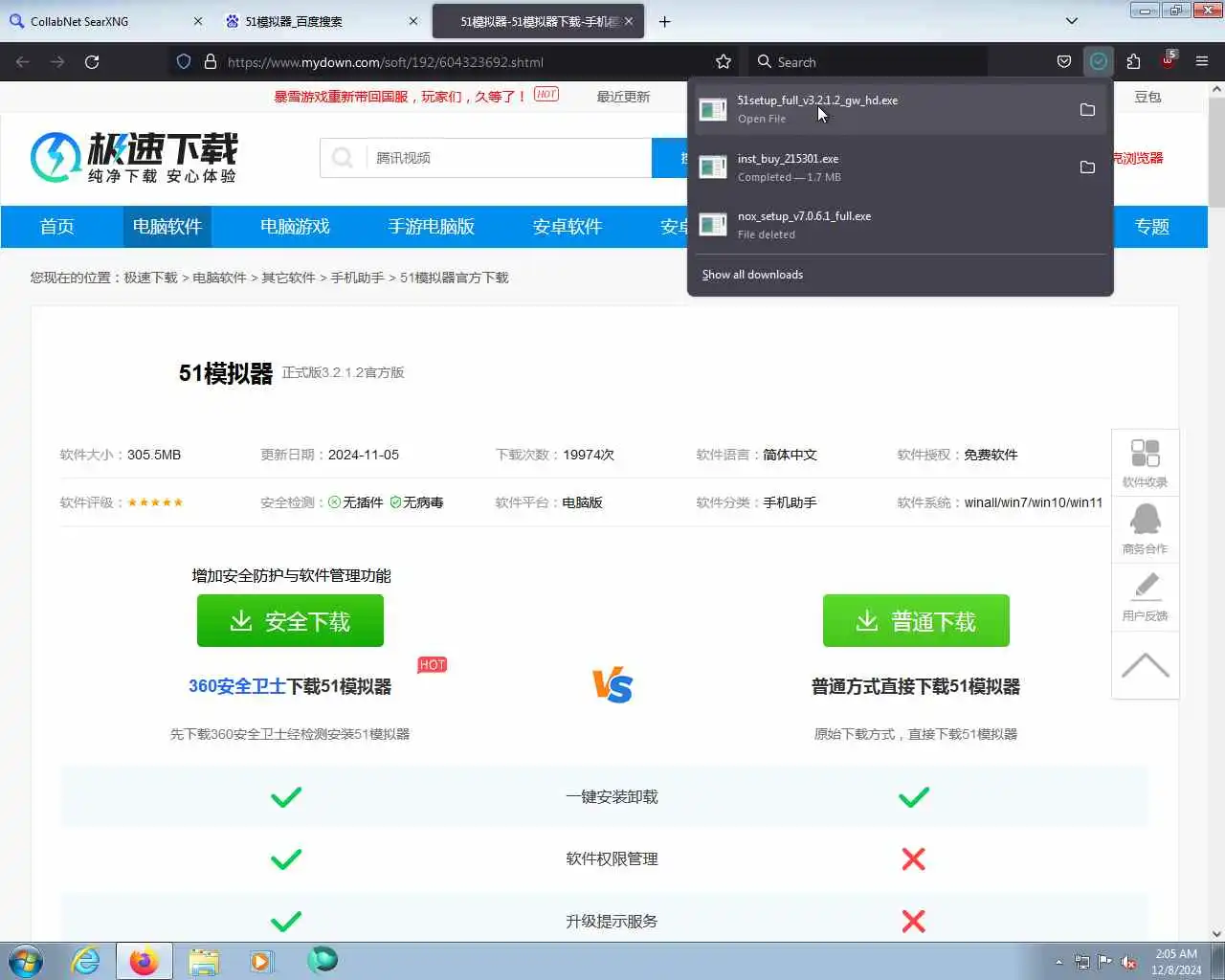1225x980 pixels.
Task: Open 专题 navigation menu item
Action: click(1152, 227)
